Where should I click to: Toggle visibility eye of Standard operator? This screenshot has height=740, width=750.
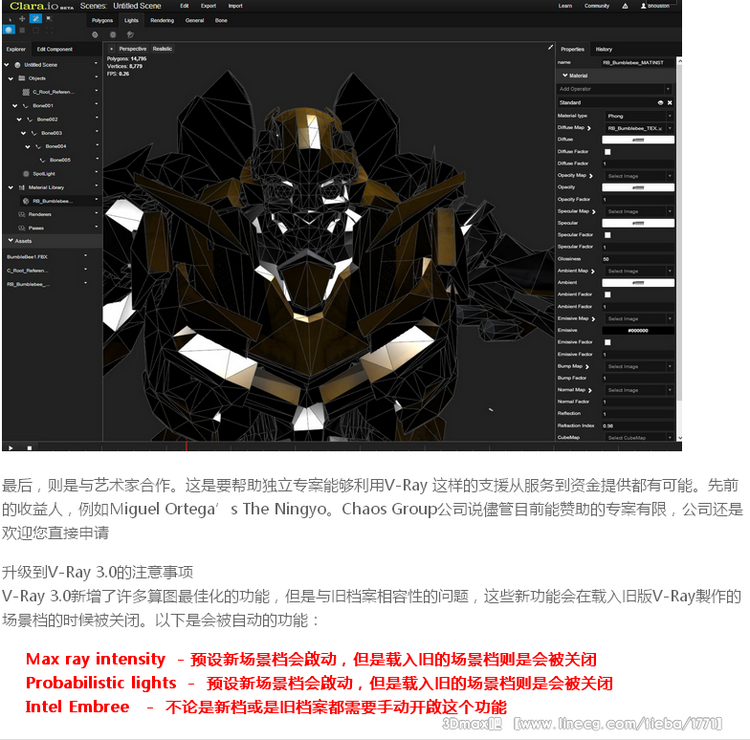pyautogui.click(x=661, y=103)
